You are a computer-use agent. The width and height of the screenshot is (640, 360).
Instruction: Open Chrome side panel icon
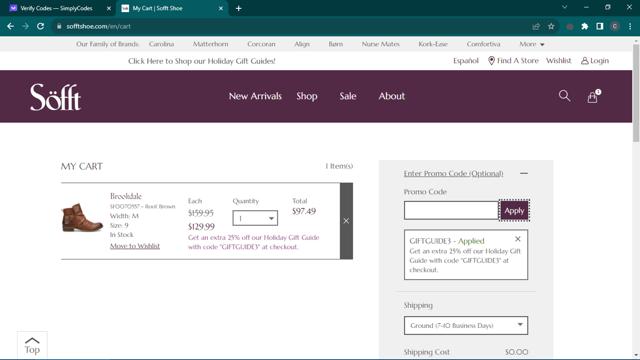click(600, 26)
